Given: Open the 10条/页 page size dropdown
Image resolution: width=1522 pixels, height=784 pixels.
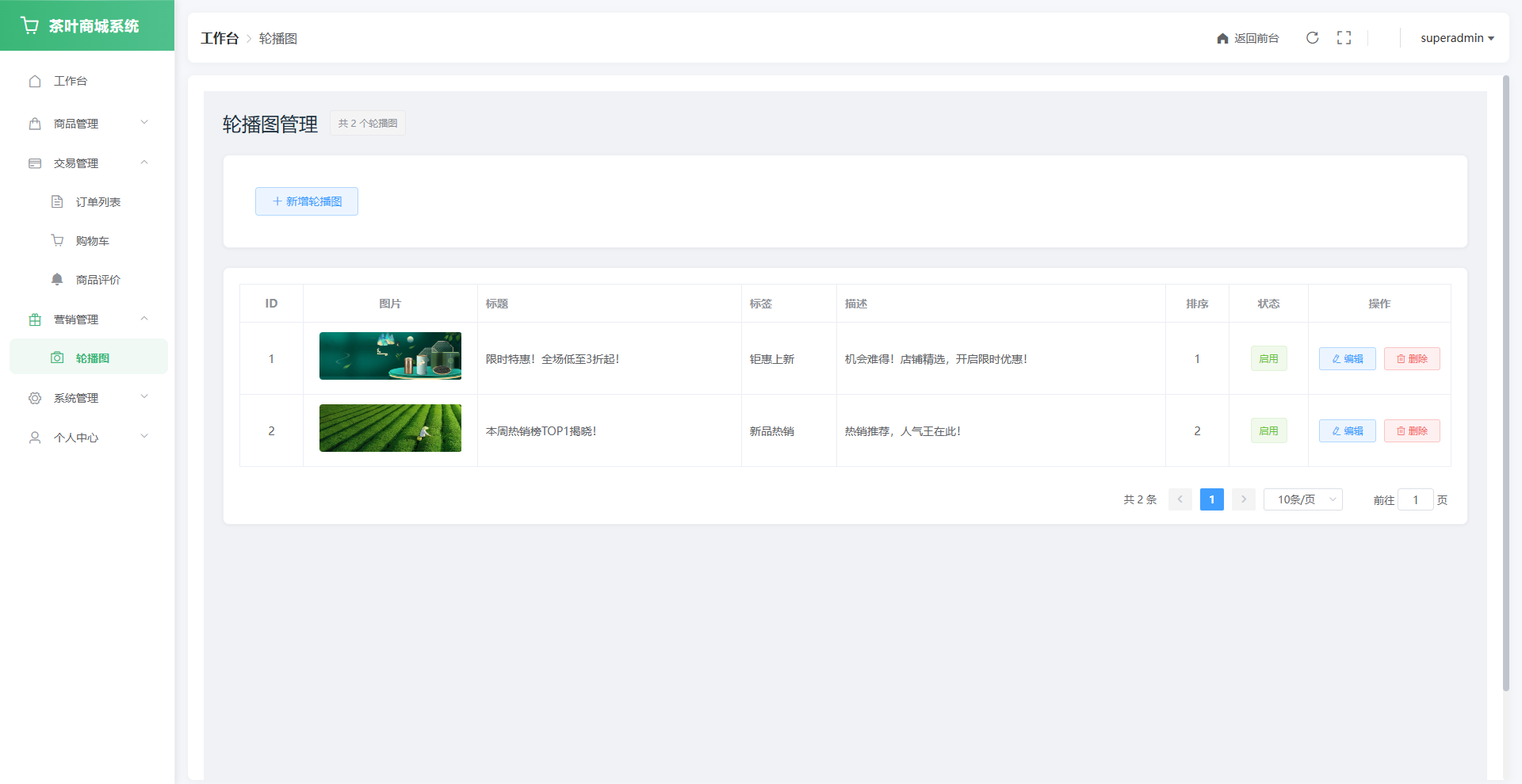Looking at the screenshot, I should click(1302, 499).
